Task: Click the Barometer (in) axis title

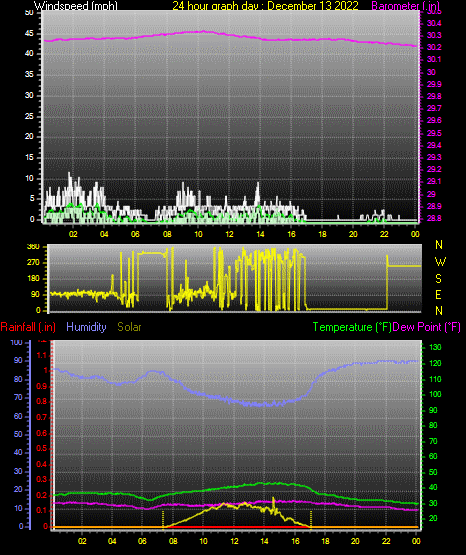Action: click(x=405, y=6)
